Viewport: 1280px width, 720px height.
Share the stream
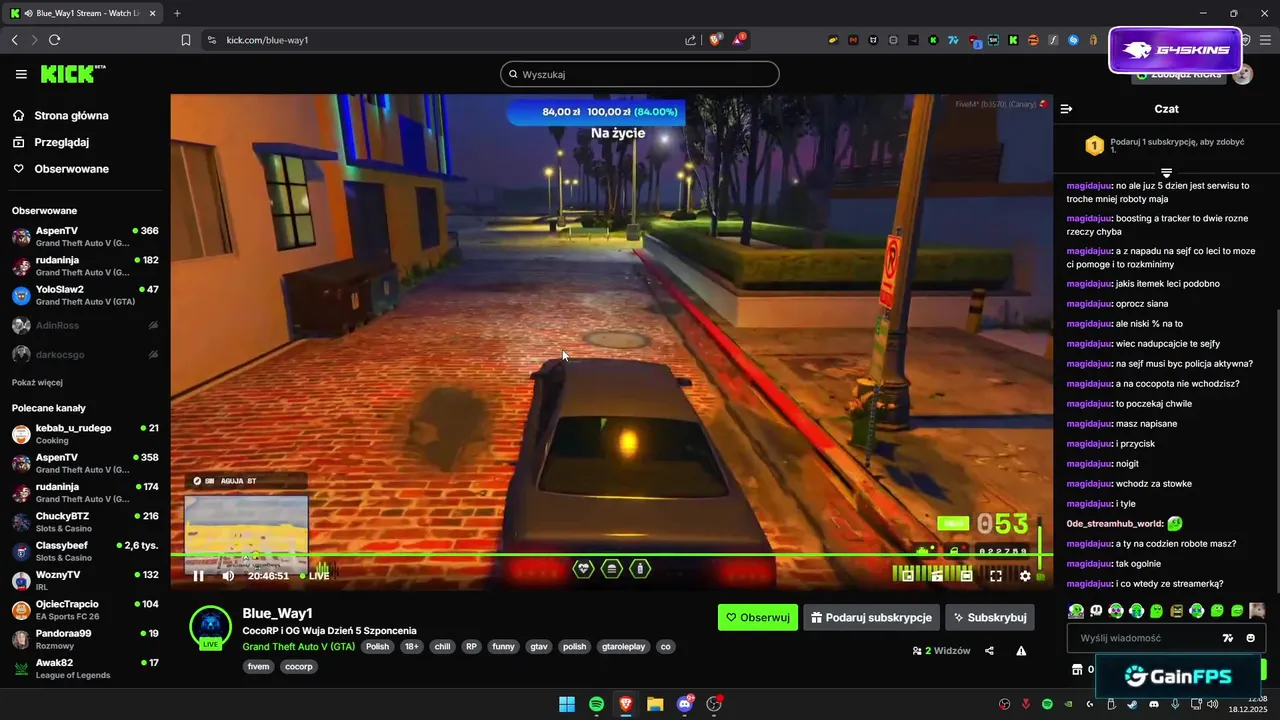pyautogui.click(x=989, y=651)
